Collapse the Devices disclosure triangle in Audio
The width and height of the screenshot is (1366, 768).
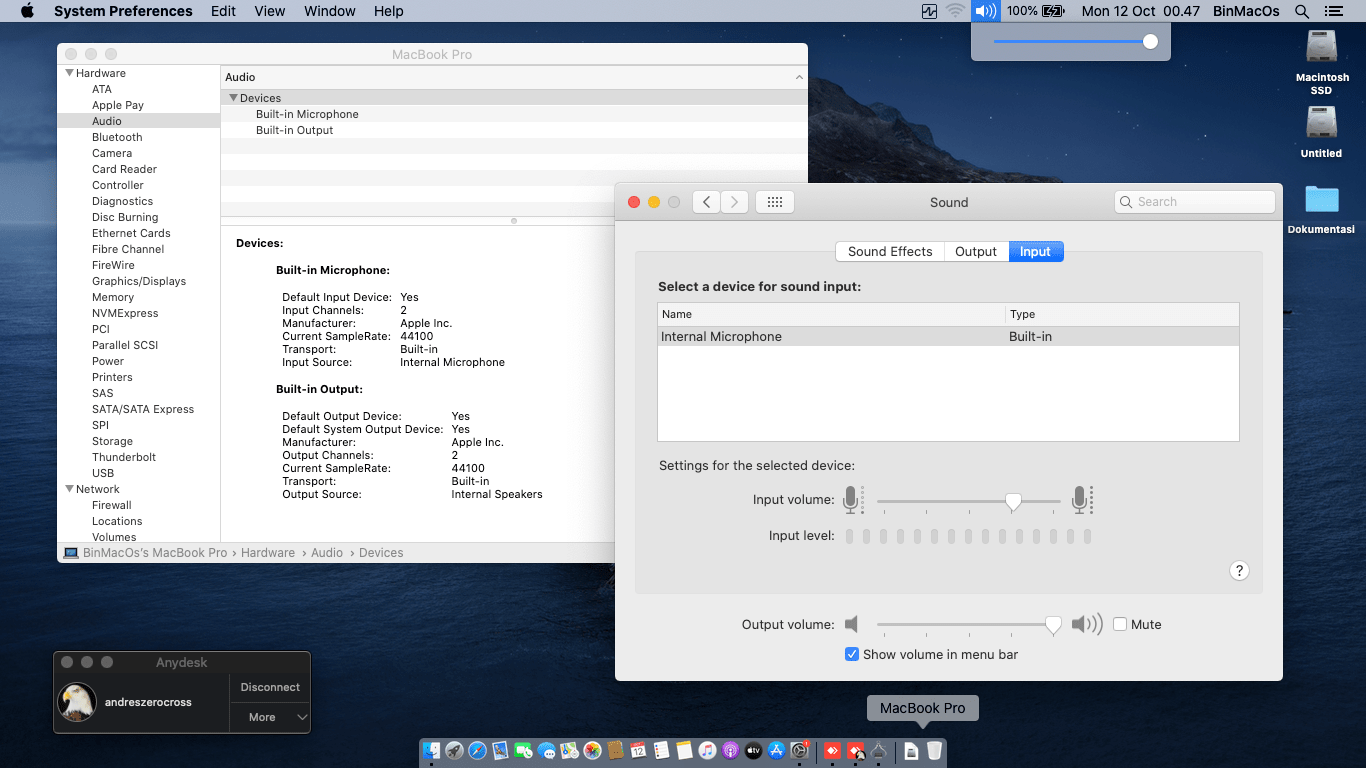233,98
